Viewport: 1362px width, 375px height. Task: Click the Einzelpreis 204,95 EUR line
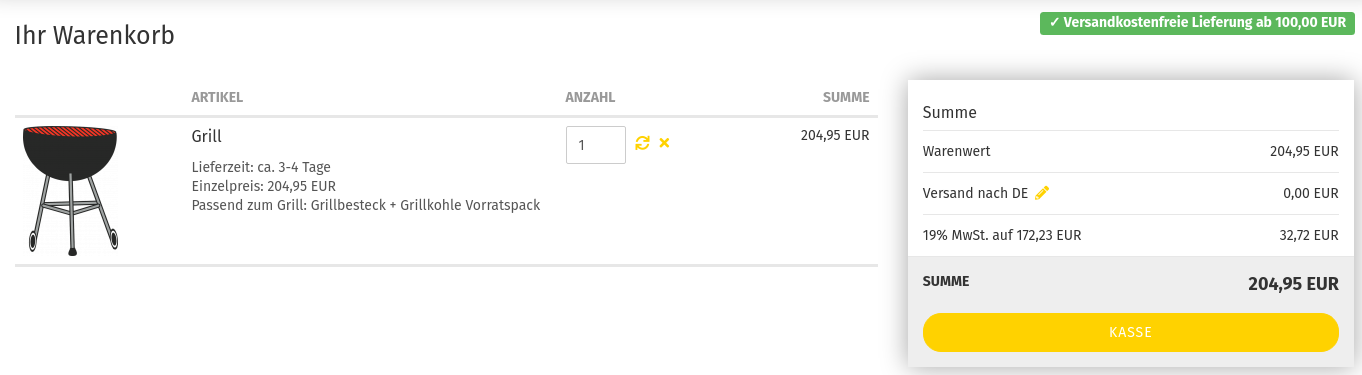coord(263,186)
